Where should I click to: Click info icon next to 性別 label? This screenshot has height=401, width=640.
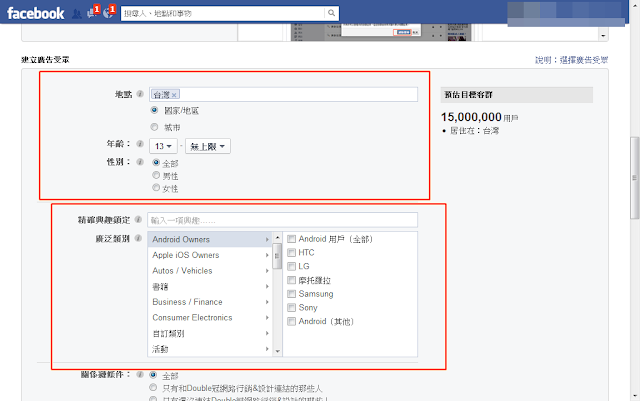coord(140,162)
